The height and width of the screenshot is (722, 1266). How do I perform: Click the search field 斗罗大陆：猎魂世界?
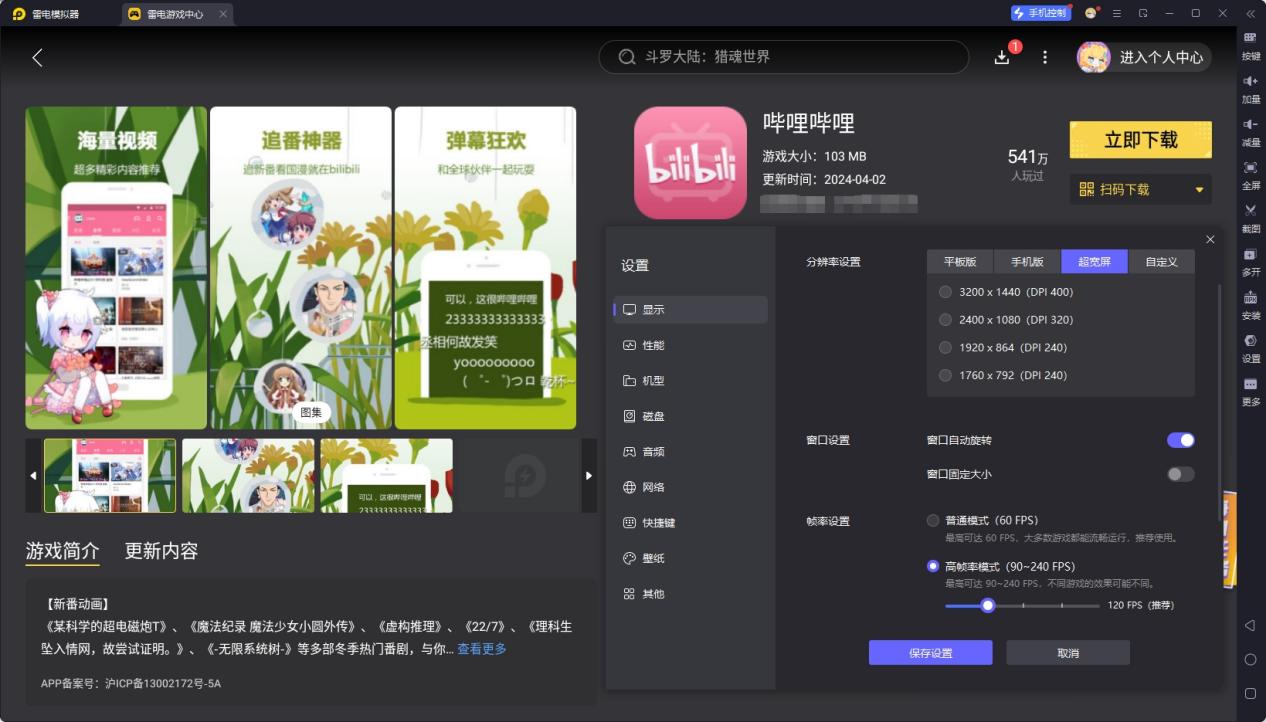(784, 57)
